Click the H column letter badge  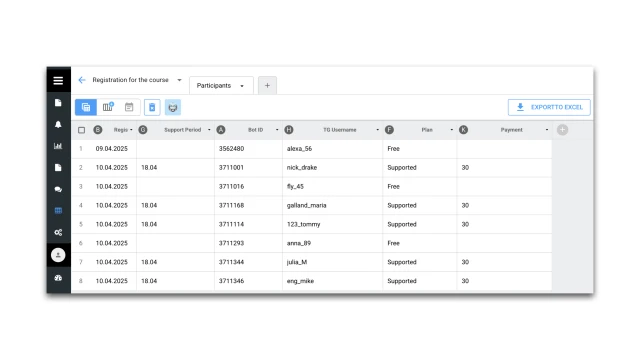(289, 130)
